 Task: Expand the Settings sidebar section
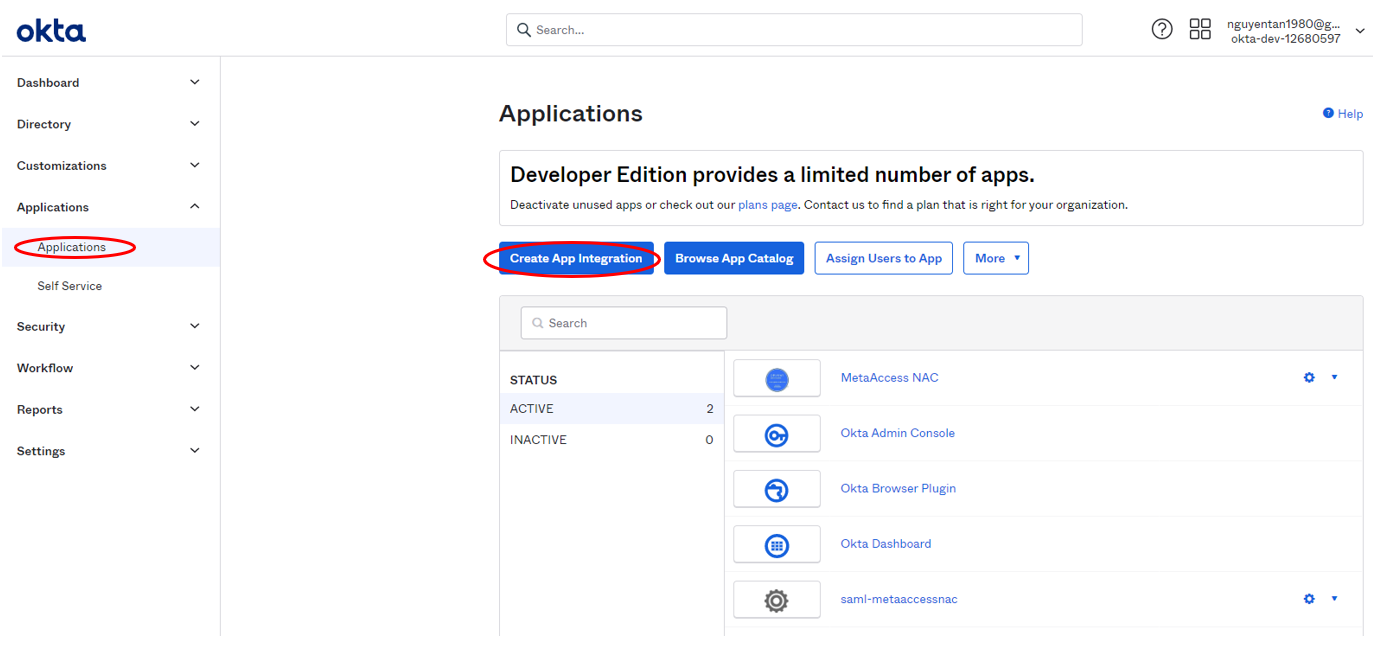click(195, 451)
